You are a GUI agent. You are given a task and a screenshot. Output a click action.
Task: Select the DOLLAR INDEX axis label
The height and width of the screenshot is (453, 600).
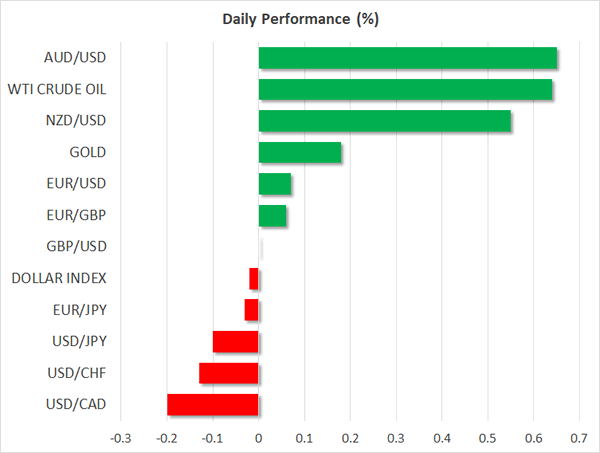pos(59,278)
